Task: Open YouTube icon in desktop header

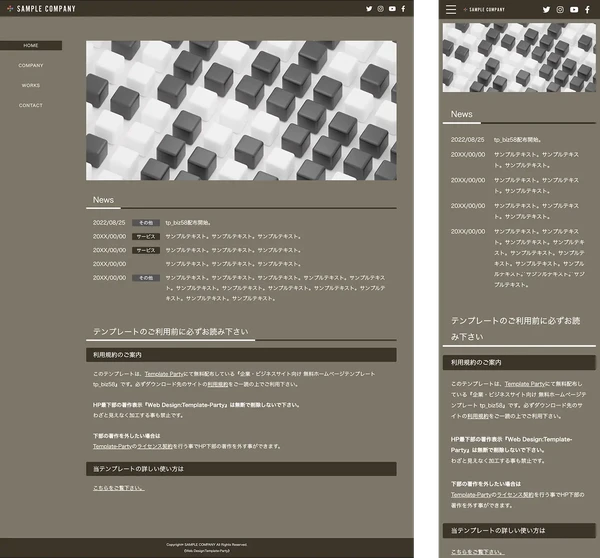Action: [392, 9]
